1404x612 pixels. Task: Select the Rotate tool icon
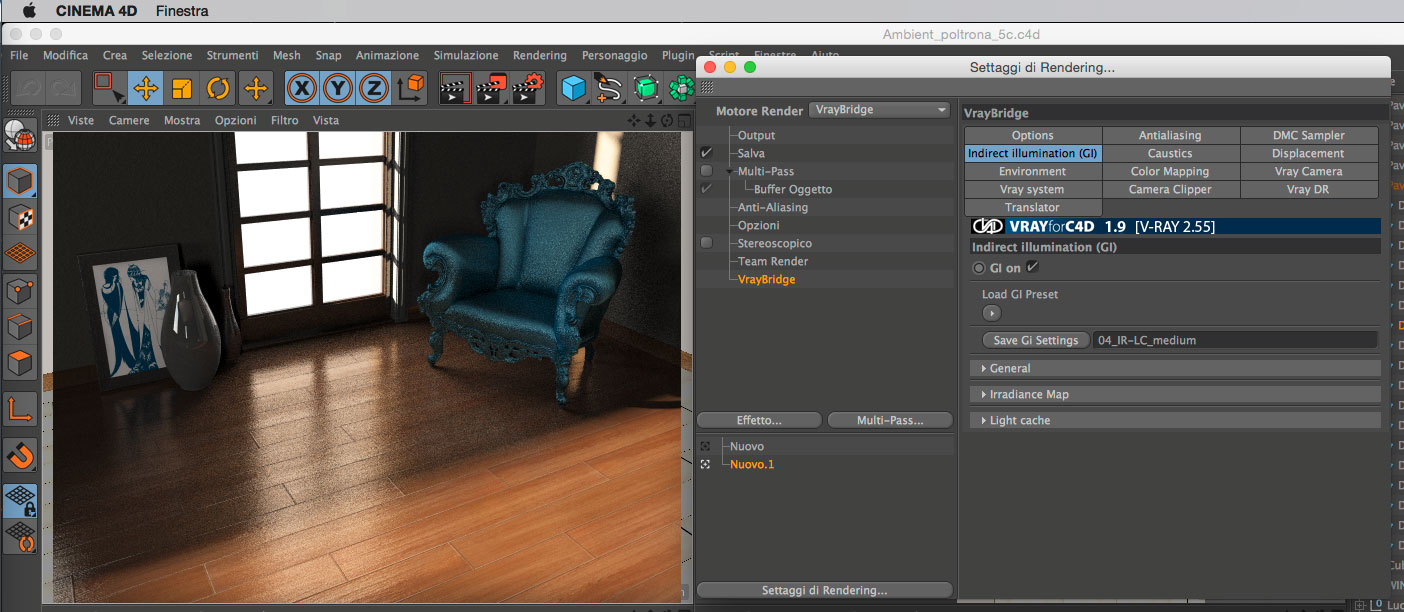pyautogui.click(x=218, y=88)
